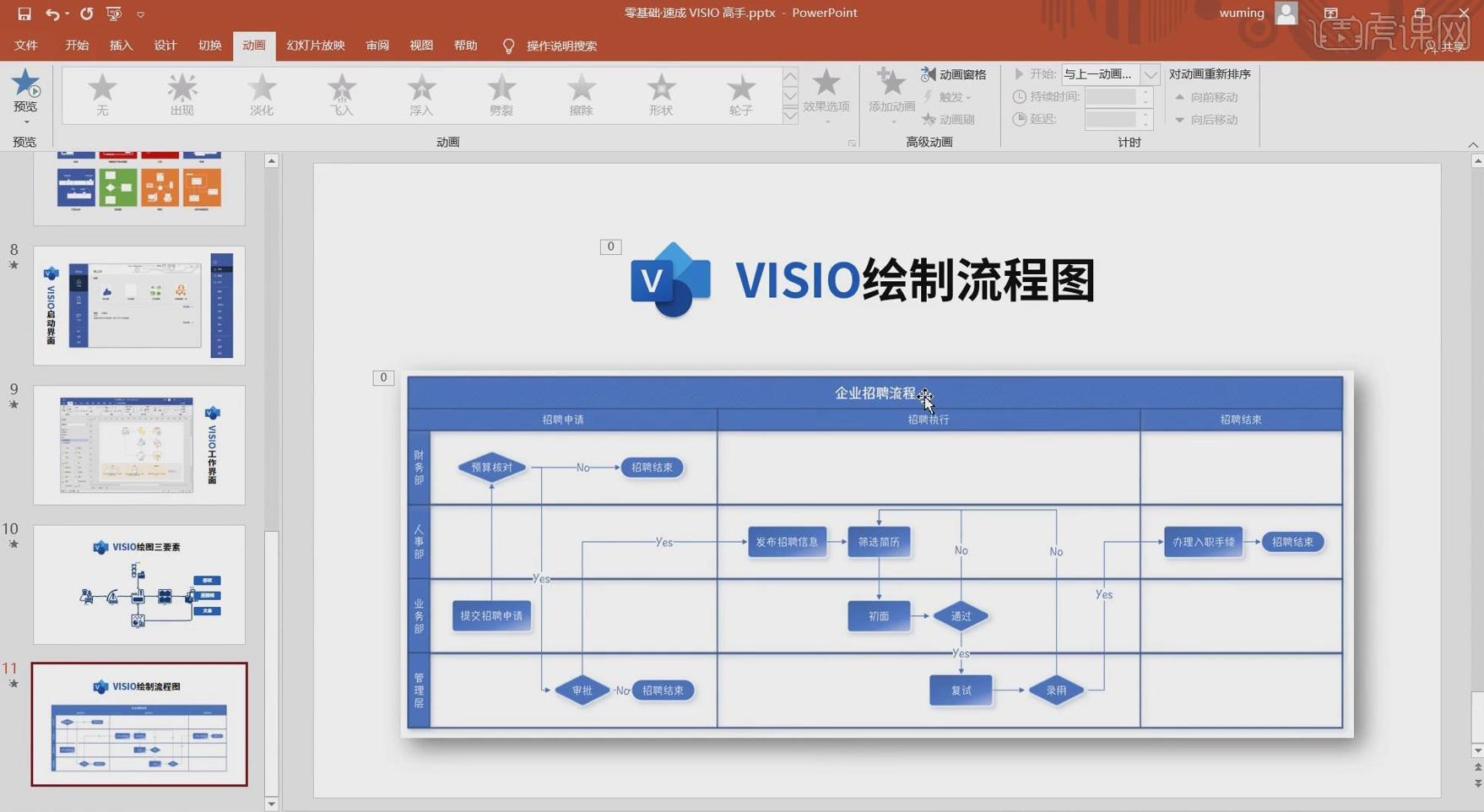Select the Float In (浮入) animation effect

point(421,95)
